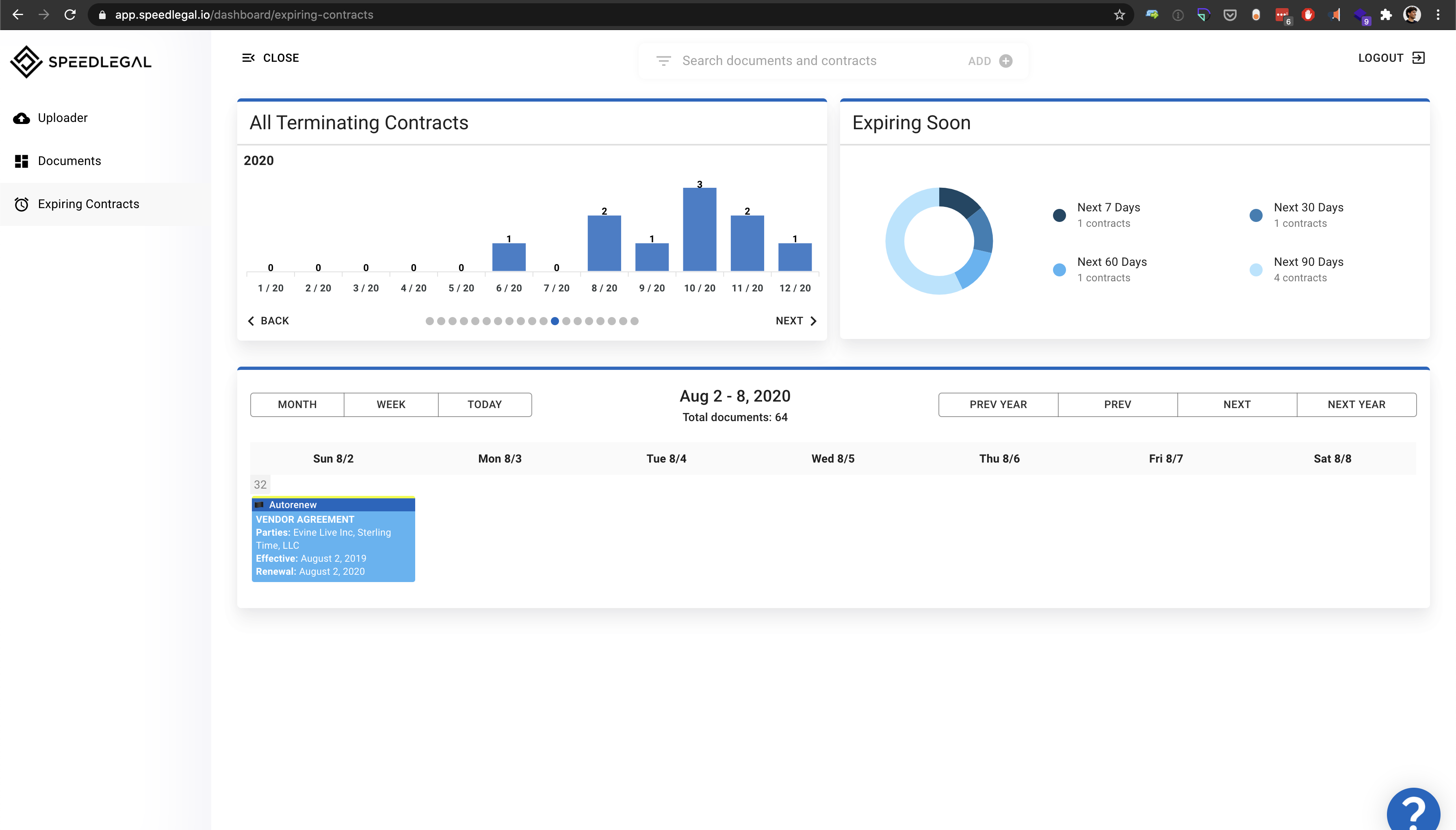The width and height of the screenshot is (1456, 830).
Task: Go to NEXT chart page via chevron
Action: [x=813, y=321]
